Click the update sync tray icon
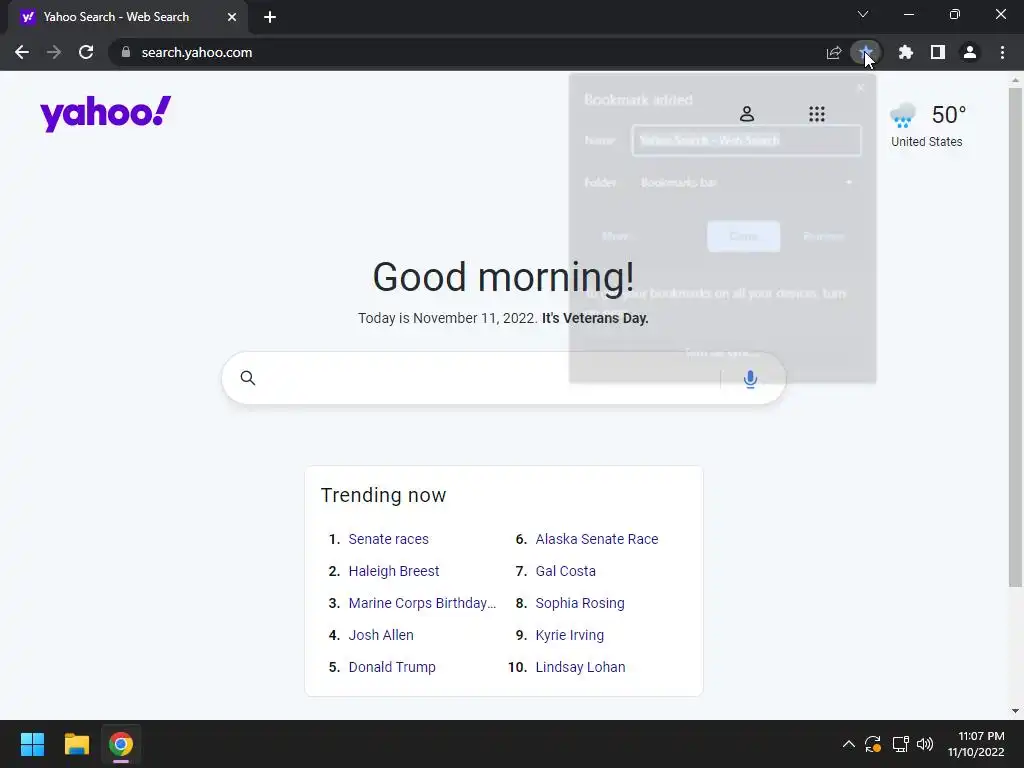This screenshot has width=1024, height=768. pos(873,744)
